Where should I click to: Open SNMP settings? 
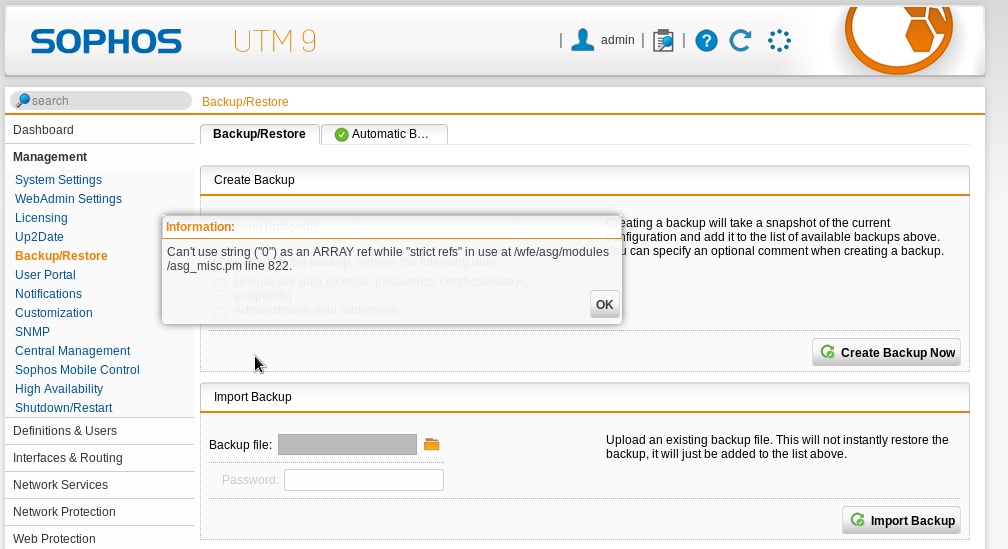click(32, 332)
